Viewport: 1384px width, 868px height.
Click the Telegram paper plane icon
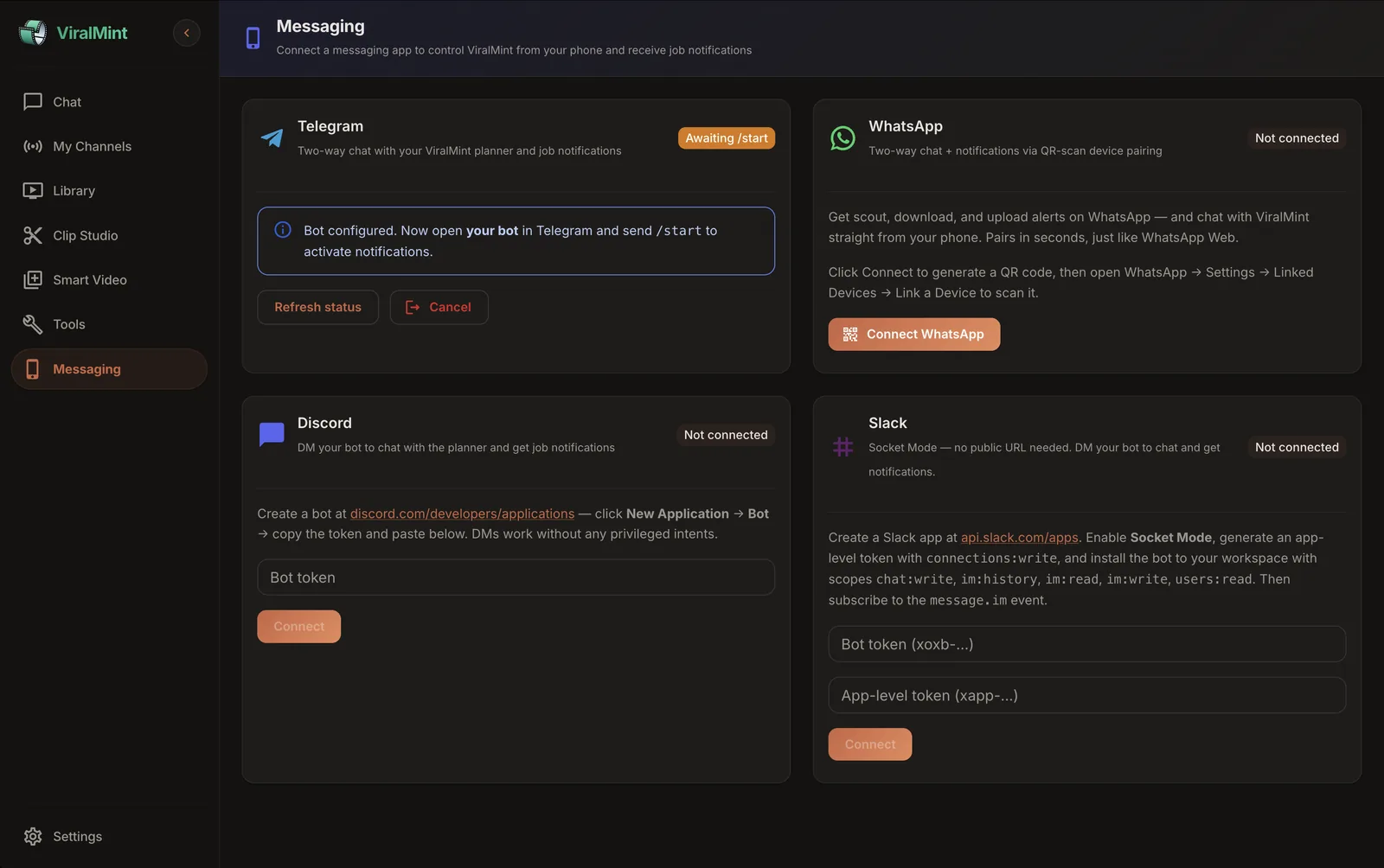[x=272, y=137]
